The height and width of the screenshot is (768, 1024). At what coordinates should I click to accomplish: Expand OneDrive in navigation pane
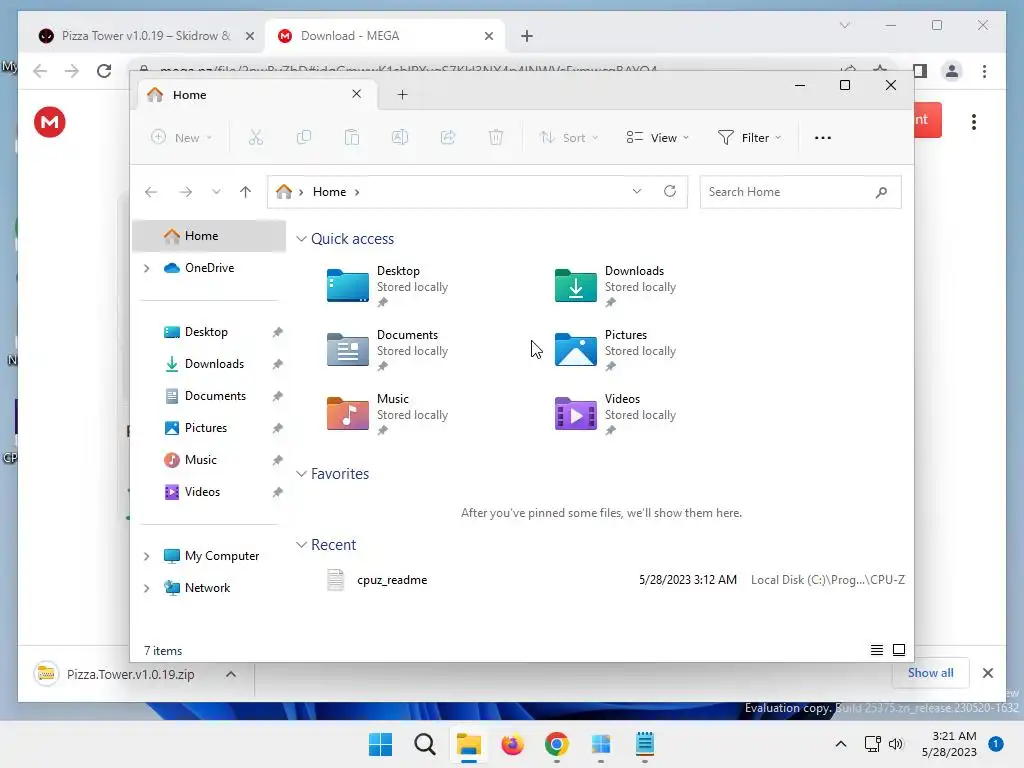click(x=146, y=268)
